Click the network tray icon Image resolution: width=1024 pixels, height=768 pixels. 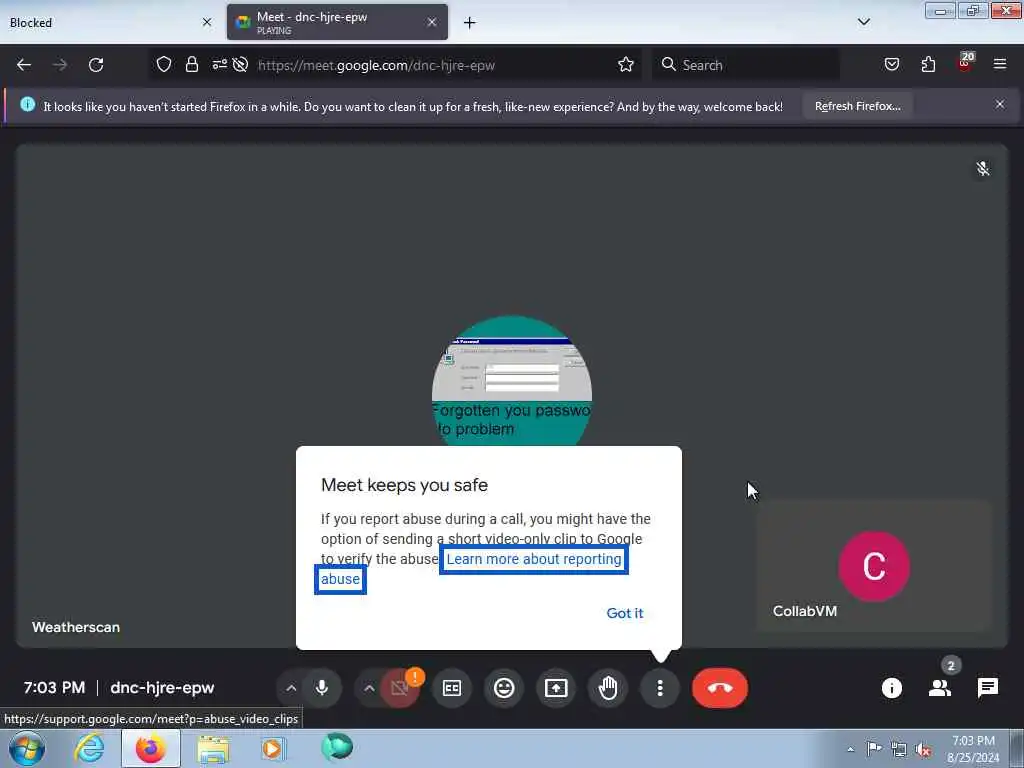click(899, 749)
